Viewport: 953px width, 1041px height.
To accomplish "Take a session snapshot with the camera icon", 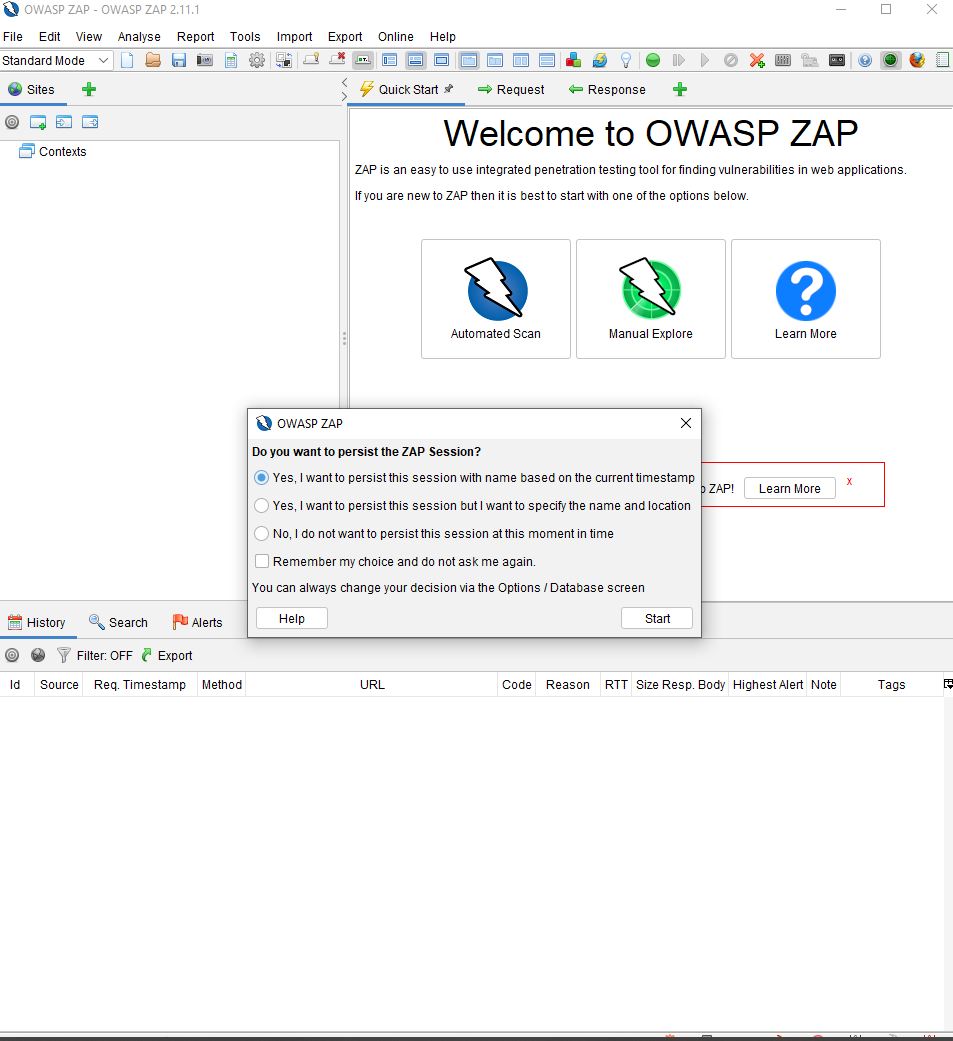I will coord(203,60).
